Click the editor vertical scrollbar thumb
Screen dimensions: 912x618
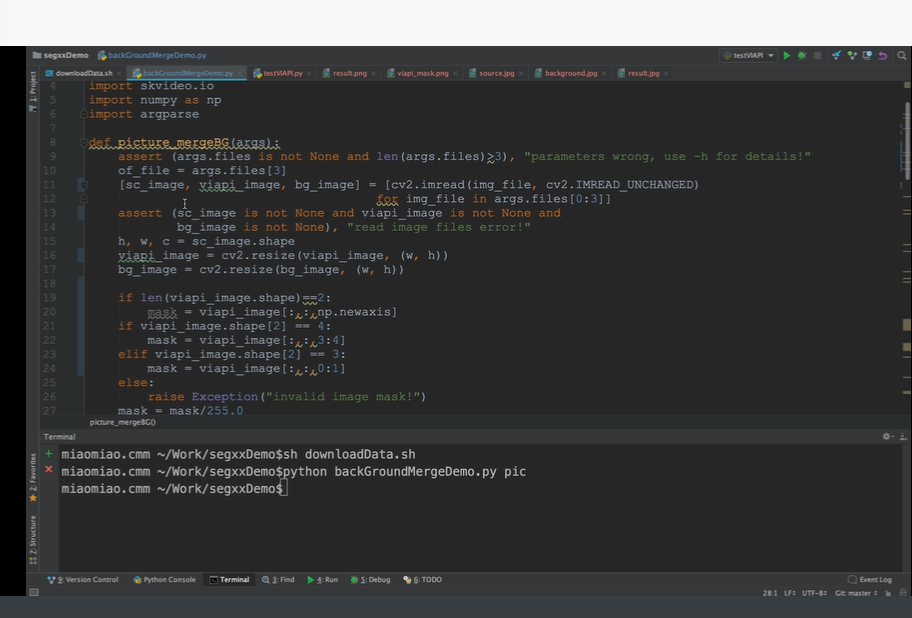click(907, 140)
